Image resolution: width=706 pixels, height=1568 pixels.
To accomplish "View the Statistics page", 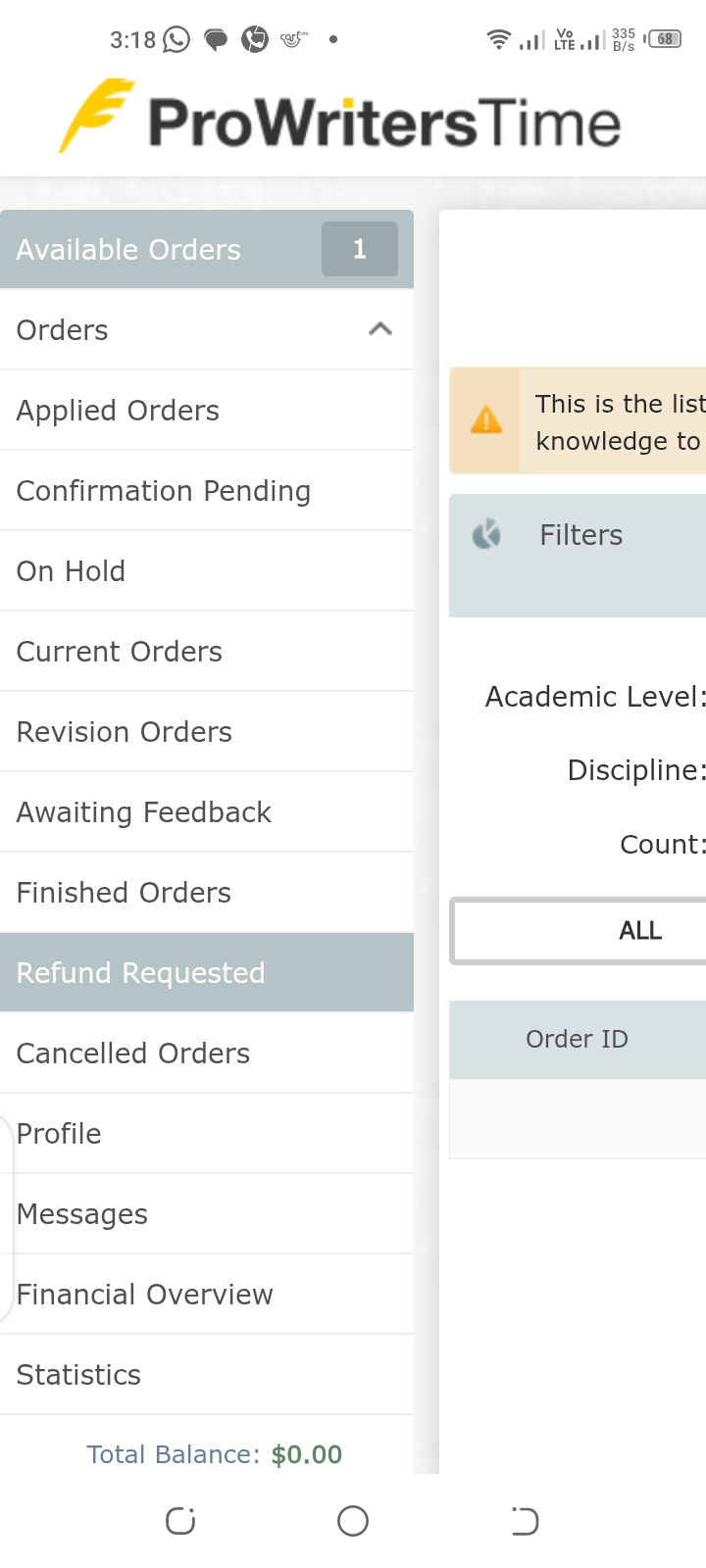I will (207, 1374).
